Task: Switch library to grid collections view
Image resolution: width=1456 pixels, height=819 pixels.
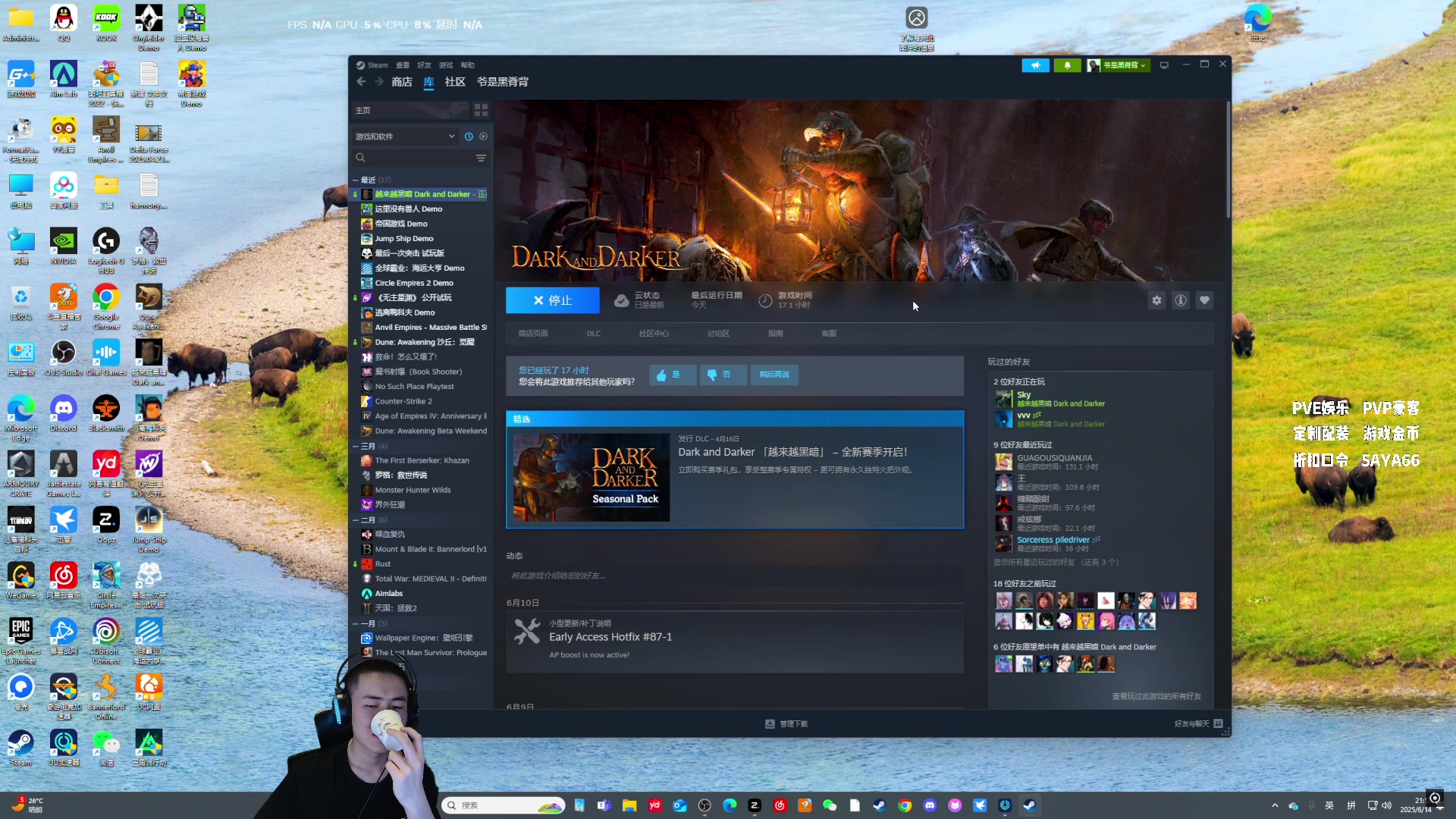Action: click(481, 111)
